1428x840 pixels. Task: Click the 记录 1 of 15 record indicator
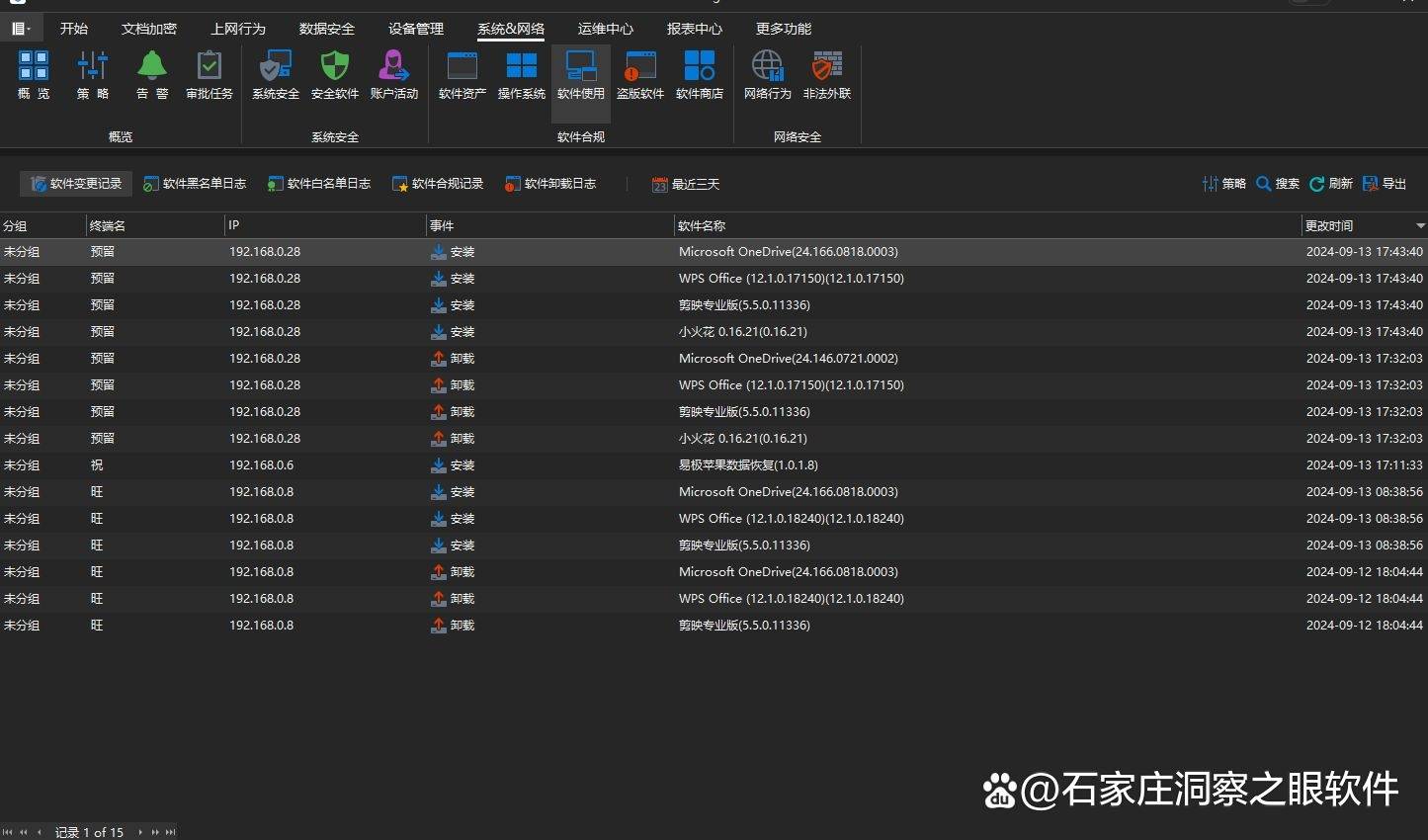pos(89,832)
